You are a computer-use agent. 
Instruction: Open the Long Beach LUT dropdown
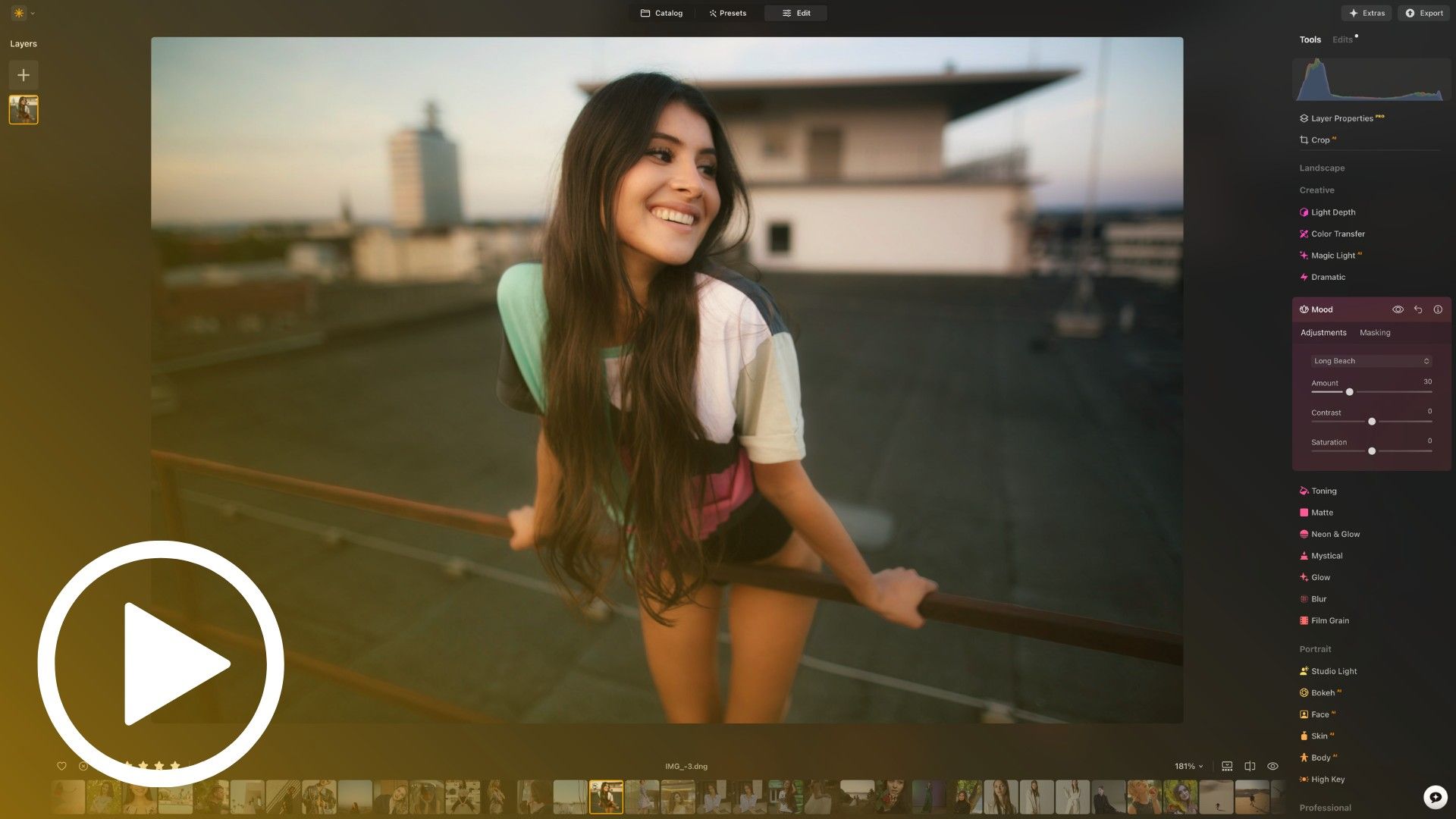tap(1371, 361)
